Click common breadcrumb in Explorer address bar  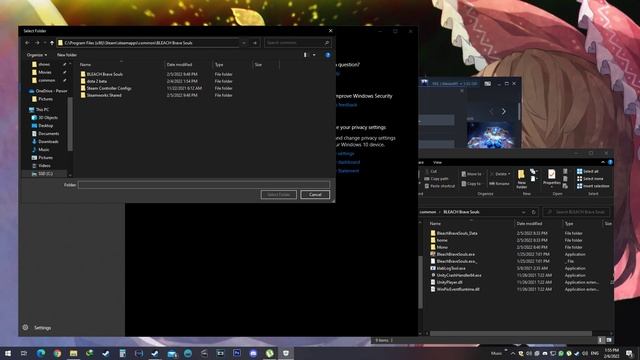click(428, 212)
